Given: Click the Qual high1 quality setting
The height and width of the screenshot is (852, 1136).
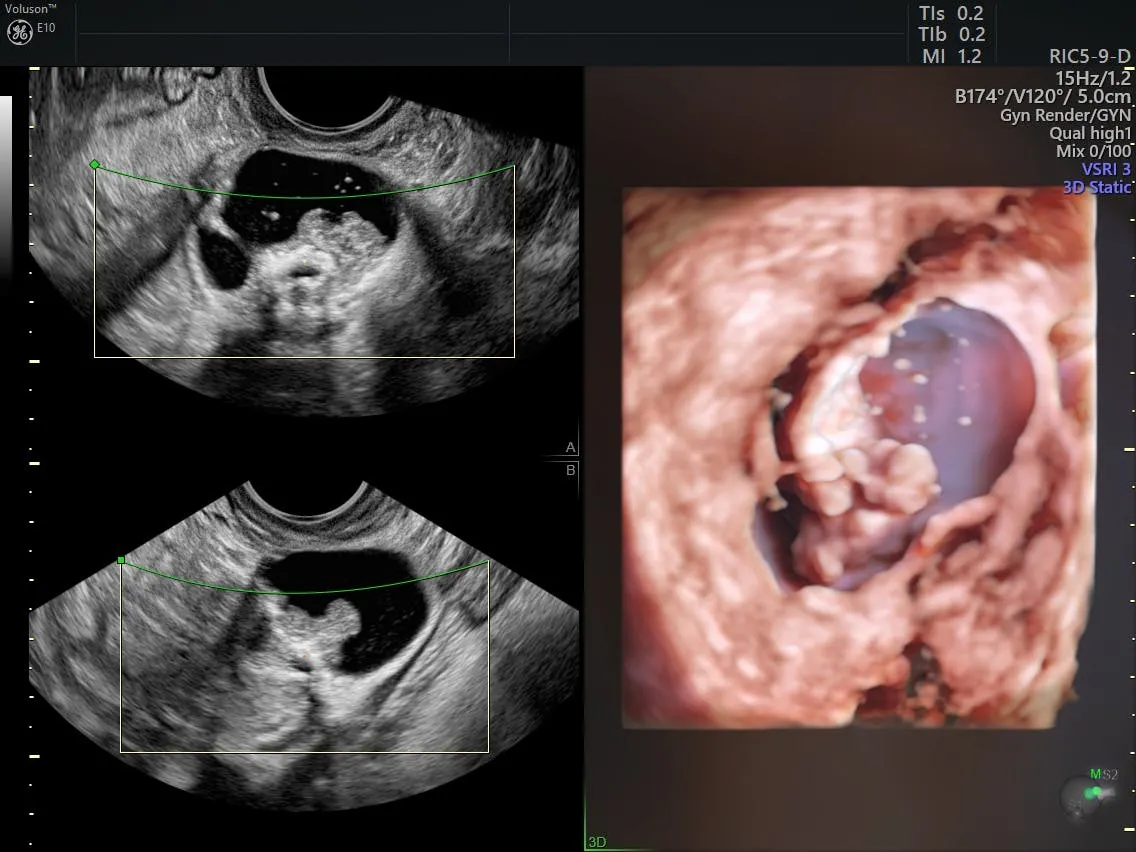Looking at the screenshot, I should 1089,133.
